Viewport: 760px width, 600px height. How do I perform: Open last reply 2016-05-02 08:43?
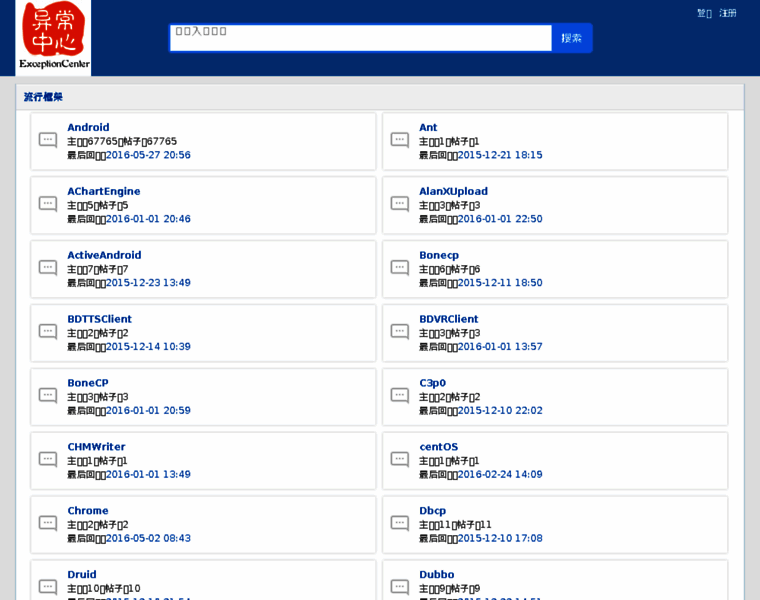click(148, 539)
